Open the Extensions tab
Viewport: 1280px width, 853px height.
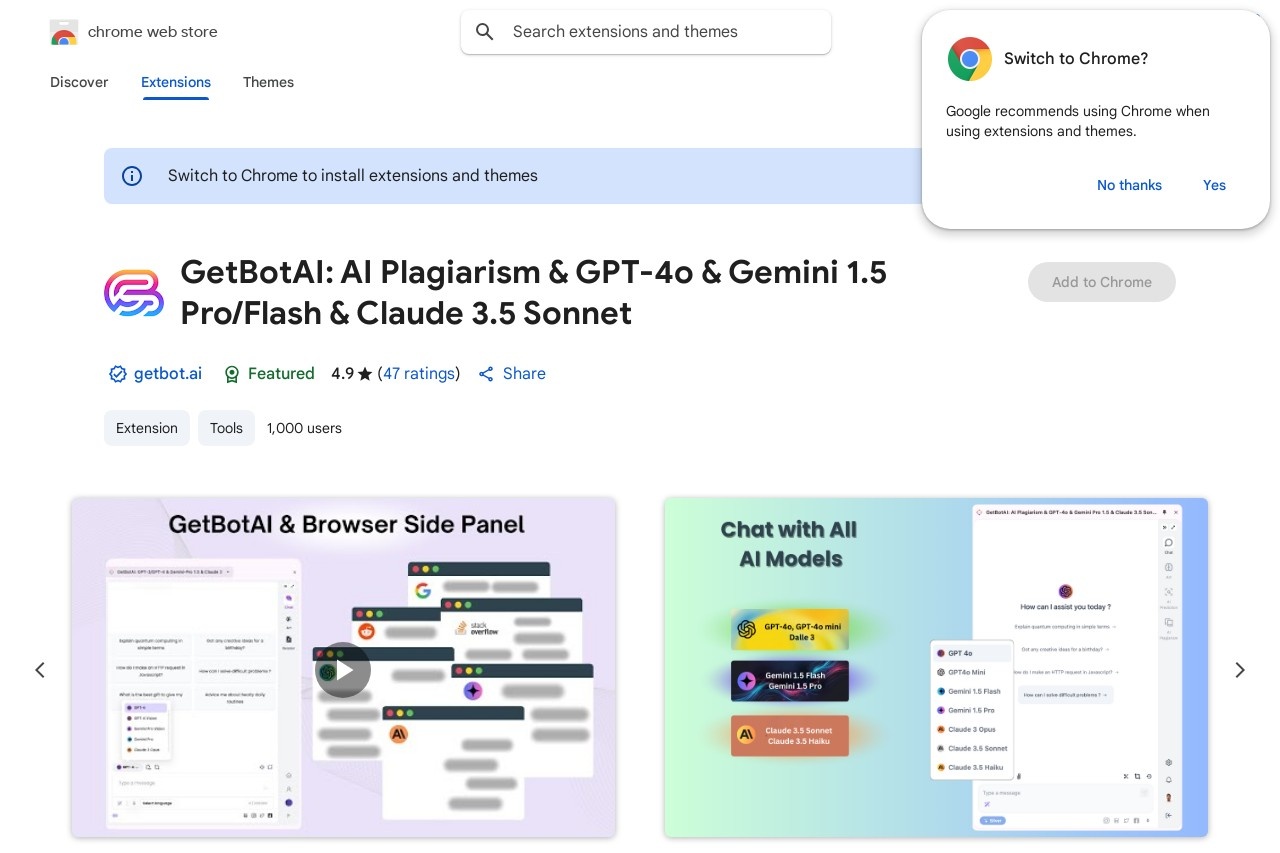pos(176,82)
